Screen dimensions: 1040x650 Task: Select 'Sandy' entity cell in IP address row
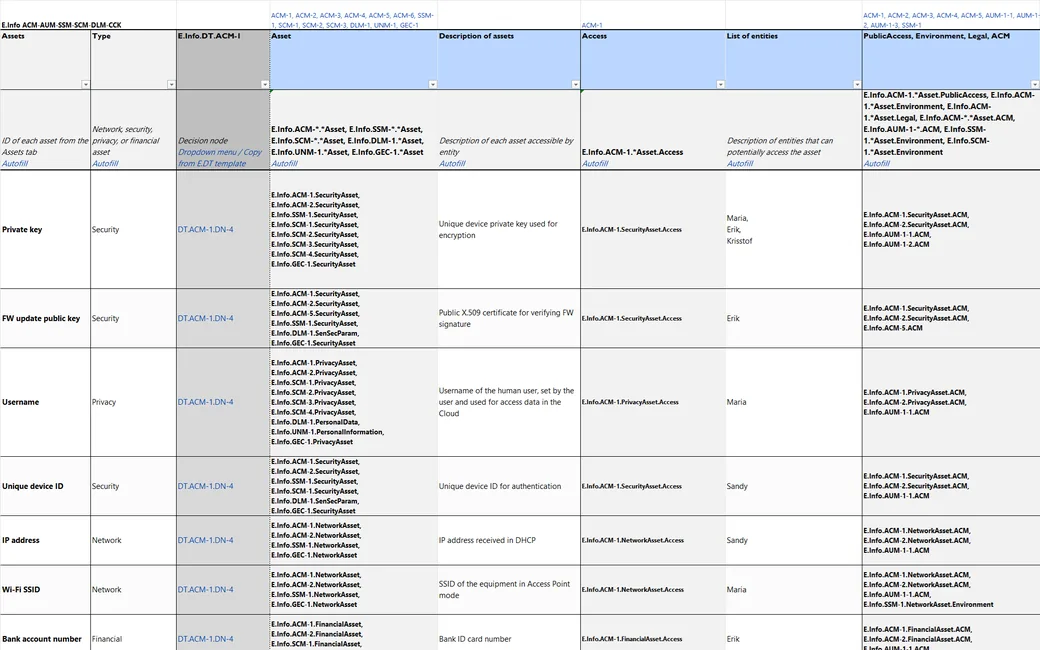pyautogui.click(x=793, y=541)
